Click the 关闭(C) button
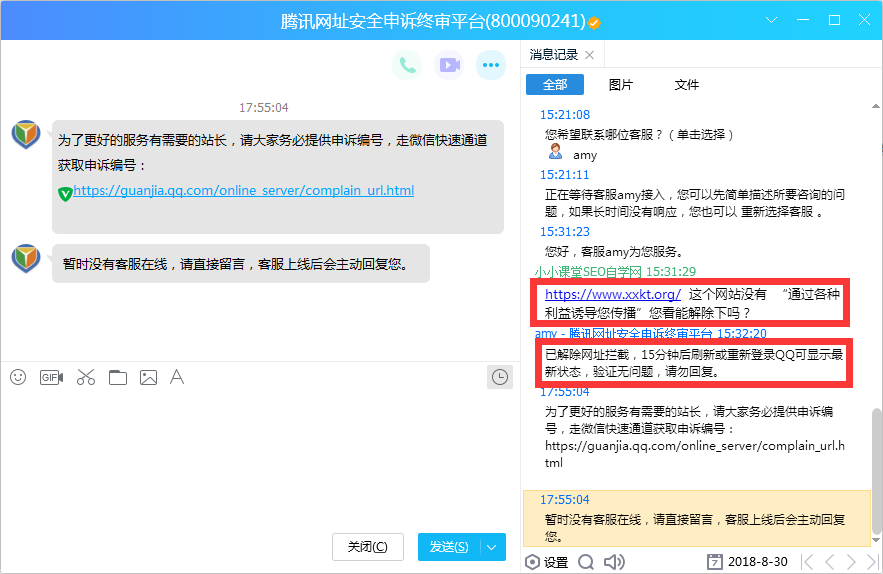 368,547
